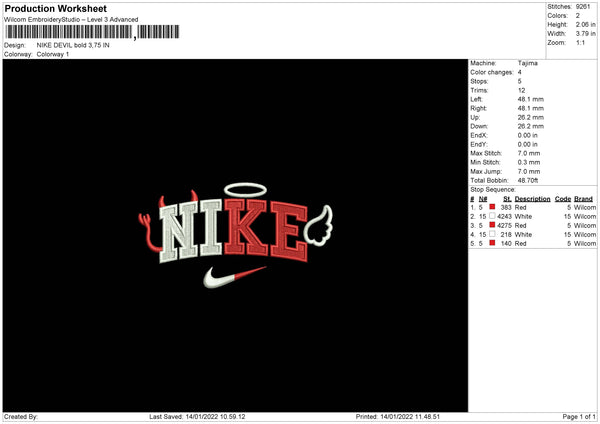Click the red swatch in stop 5
The width and height of the screenshot is (600, 424).
click(x=492, y=243)
